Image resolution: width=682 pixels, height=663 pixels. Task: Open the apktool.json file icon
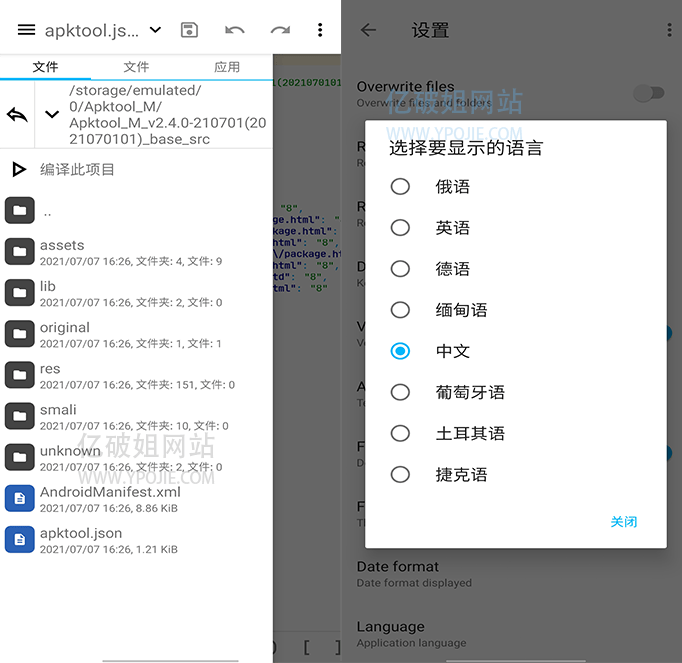(x=20, y=539)
